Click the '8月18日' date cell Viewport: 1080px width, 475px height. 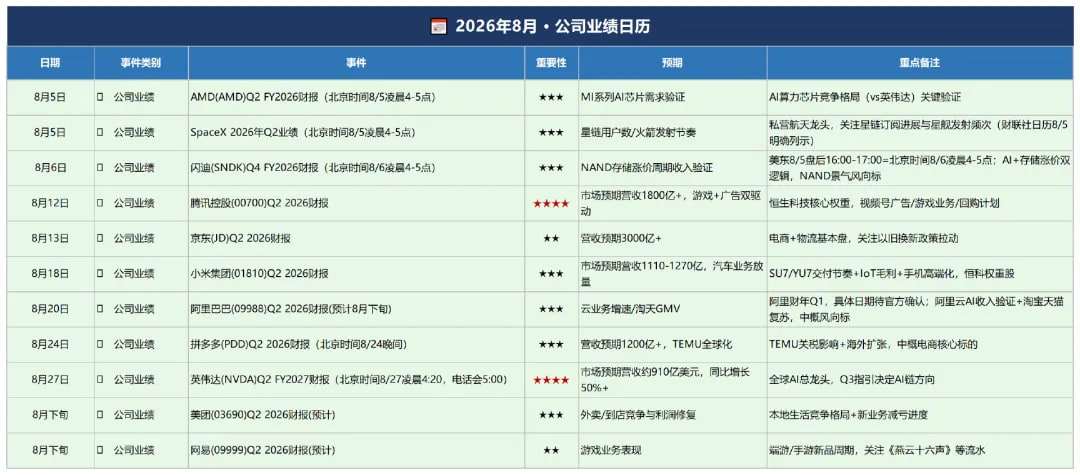50,273
